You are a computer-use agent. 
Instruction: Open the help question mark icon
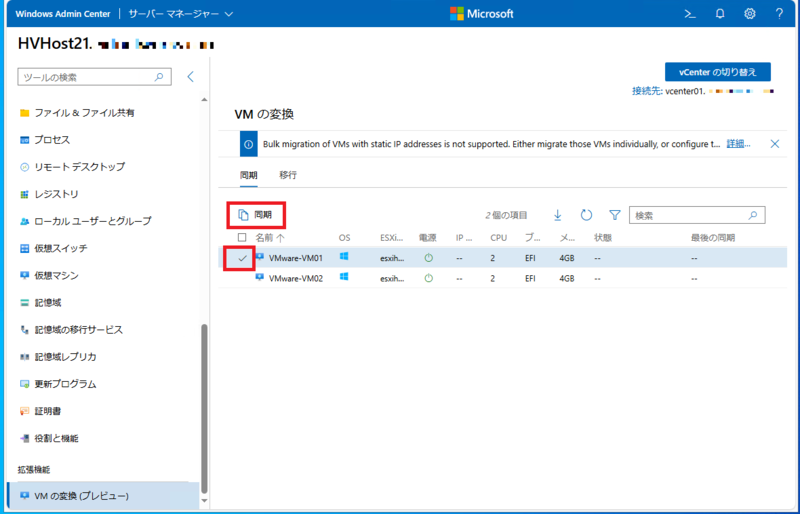(x=779, y=14)
